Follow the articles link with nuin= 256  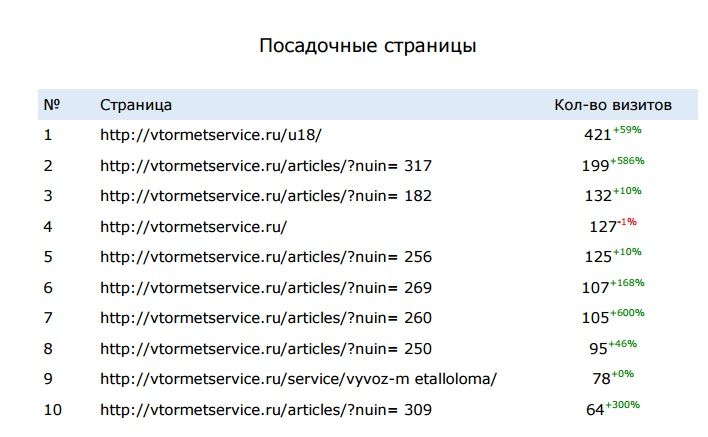[x=266, y=257]
